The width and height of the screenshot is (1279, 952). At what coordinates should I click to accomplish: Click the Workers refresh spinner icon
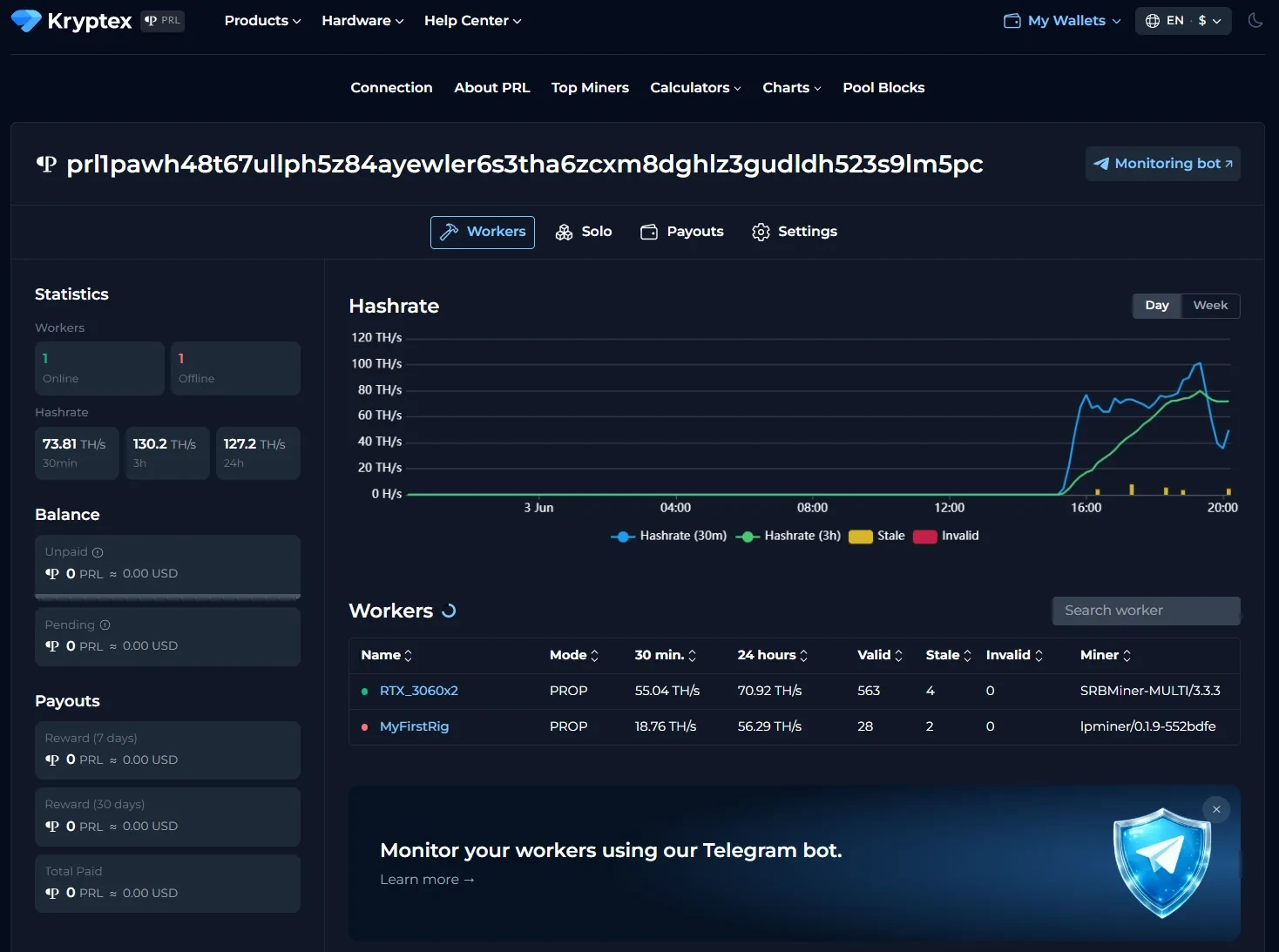coord(449,611)
